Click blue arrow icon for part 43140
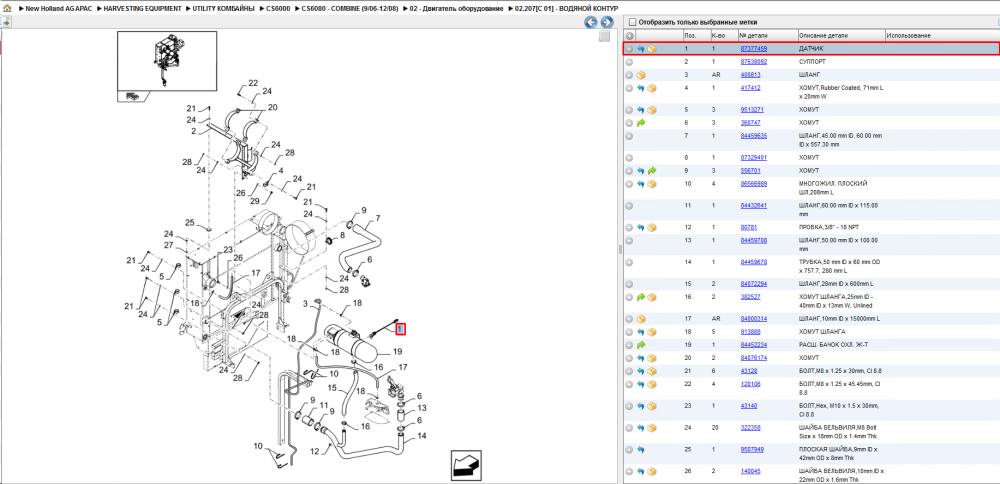Screen dimensions: 1000x484 point(640,406)
